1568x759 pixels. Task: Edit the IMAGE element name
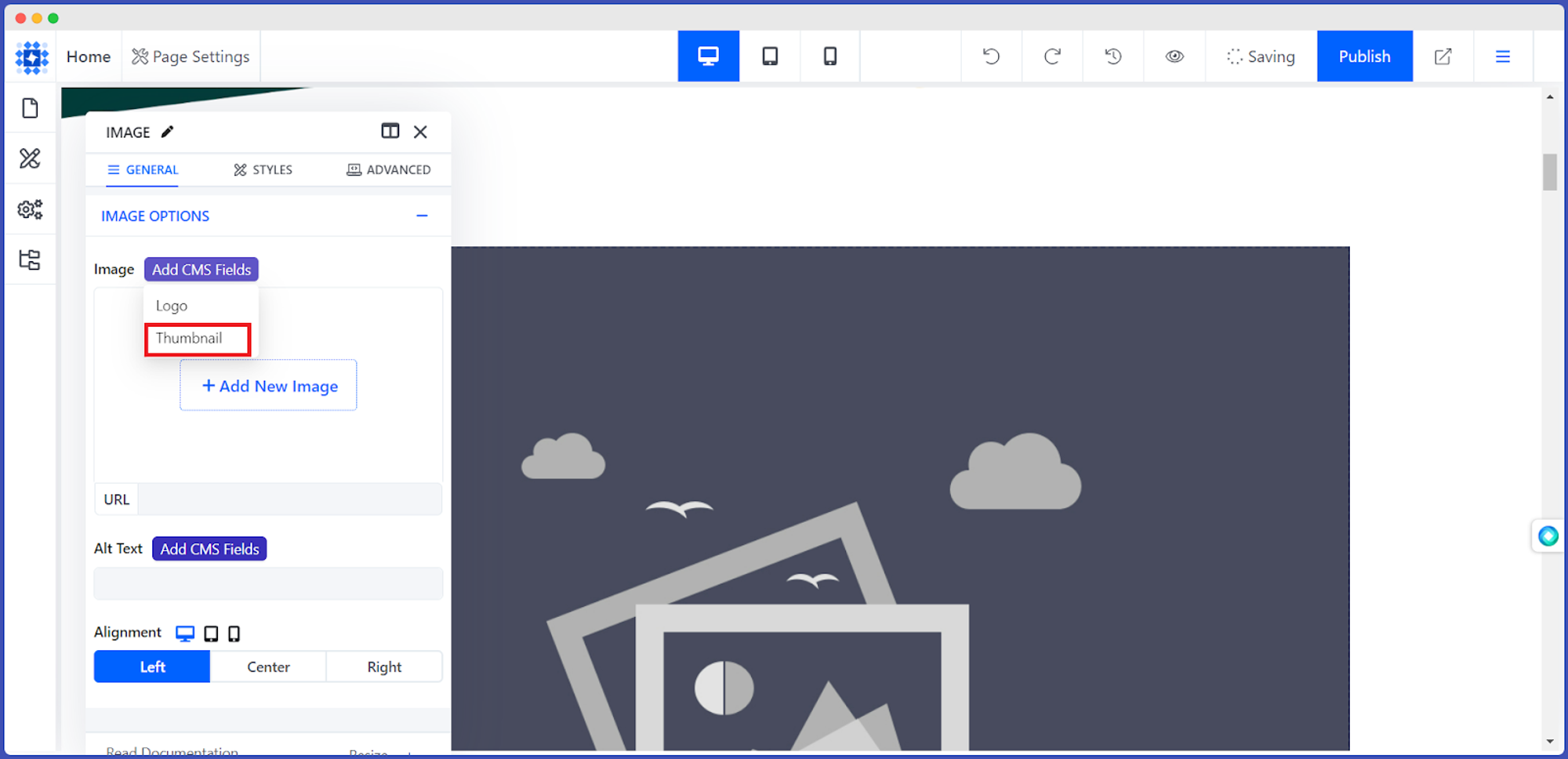tap(167, 132)
